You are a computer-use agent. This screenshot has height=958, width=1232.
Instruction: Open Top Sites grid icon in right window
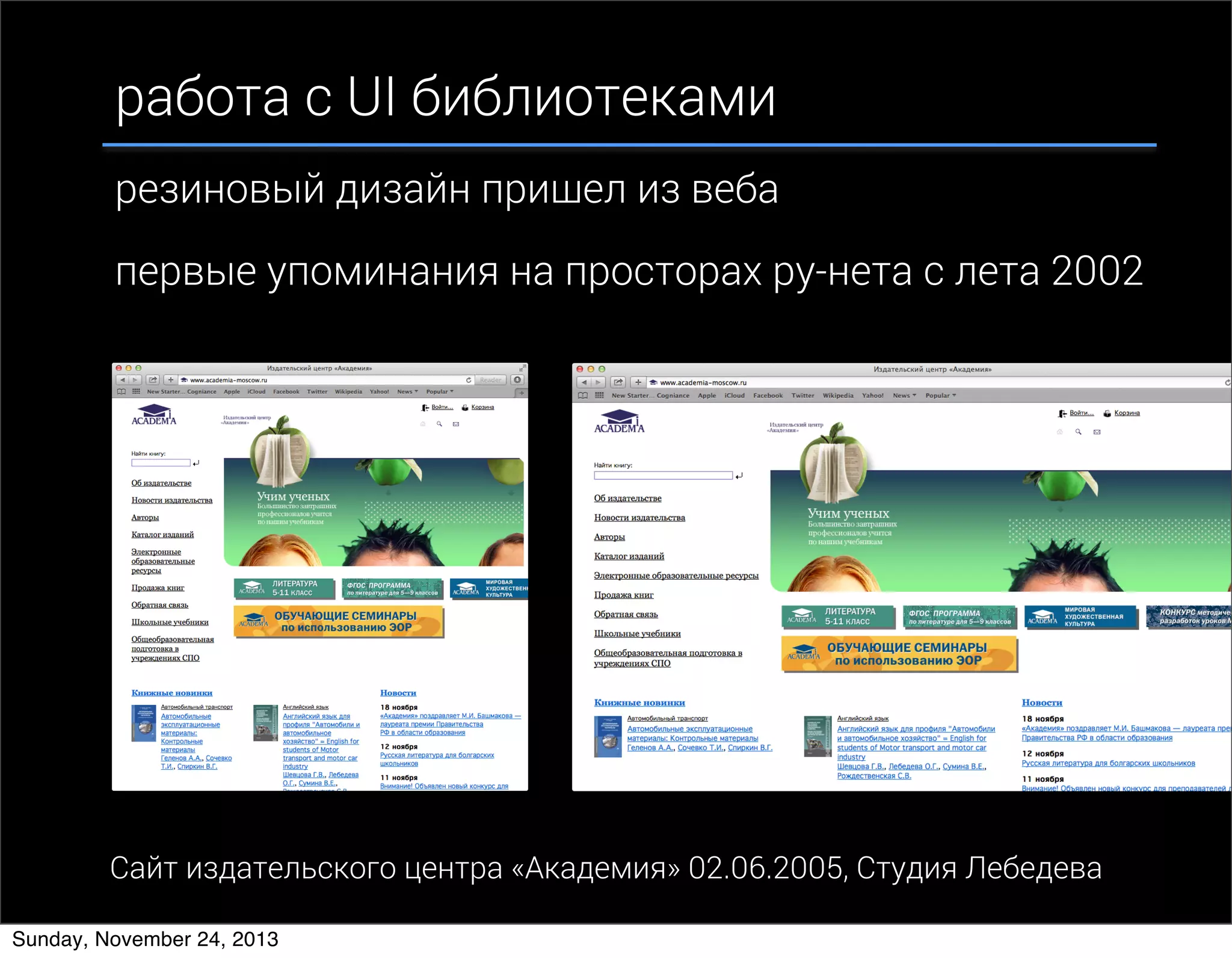tap(599, 396)
